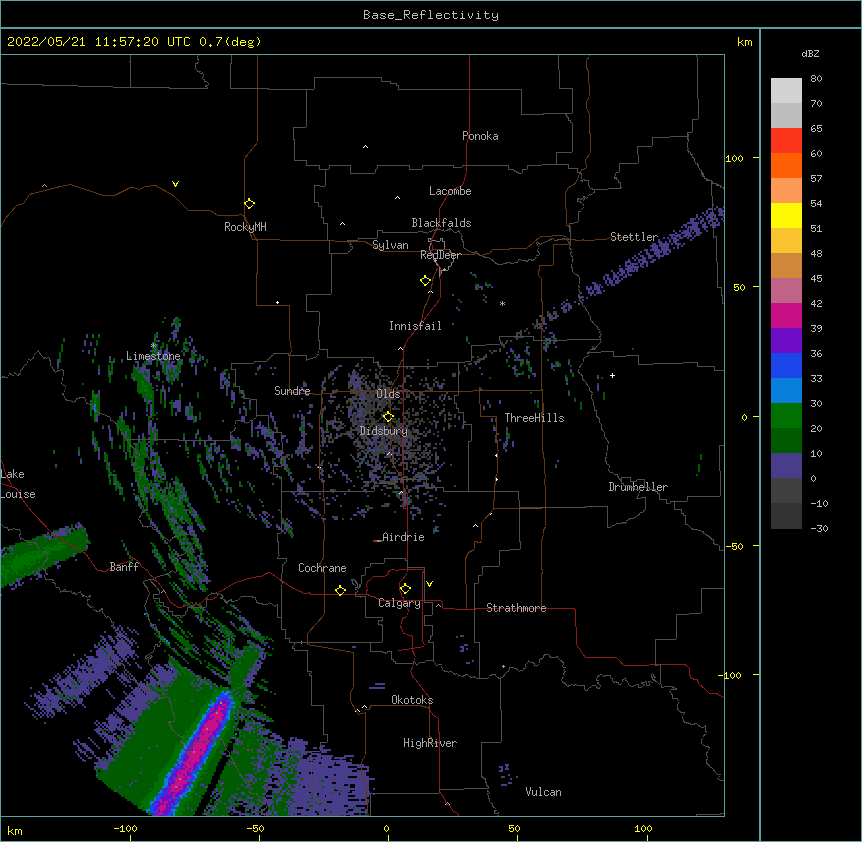862x842 pixels.
Task: Click the yellow diamond marker below Cochrane
Action: pos(340,590)
